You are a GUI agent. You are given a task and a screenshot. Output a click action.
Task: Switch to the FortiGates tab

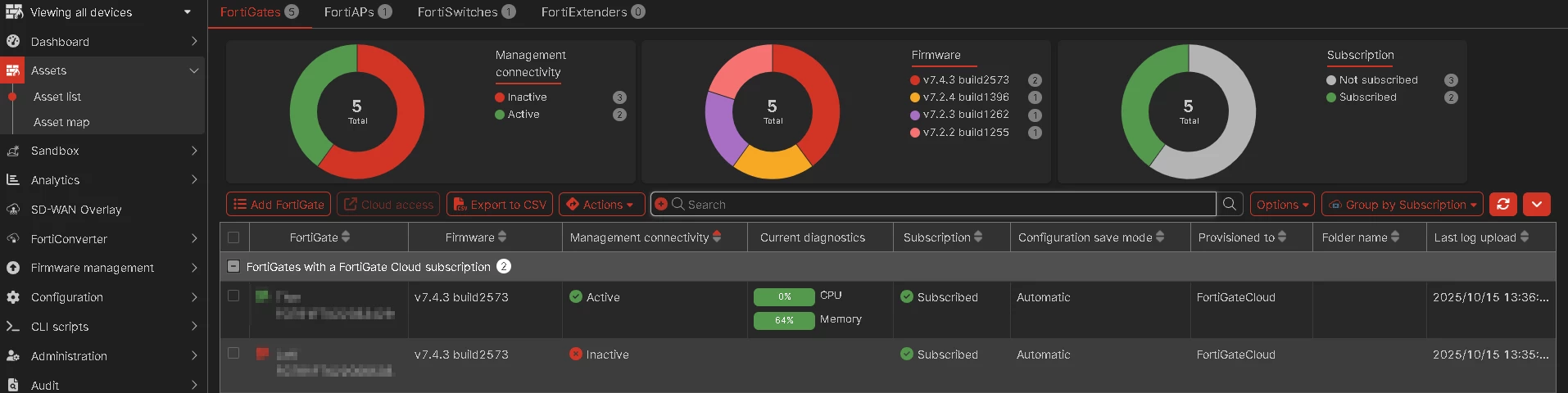click(x=259, y=12)
